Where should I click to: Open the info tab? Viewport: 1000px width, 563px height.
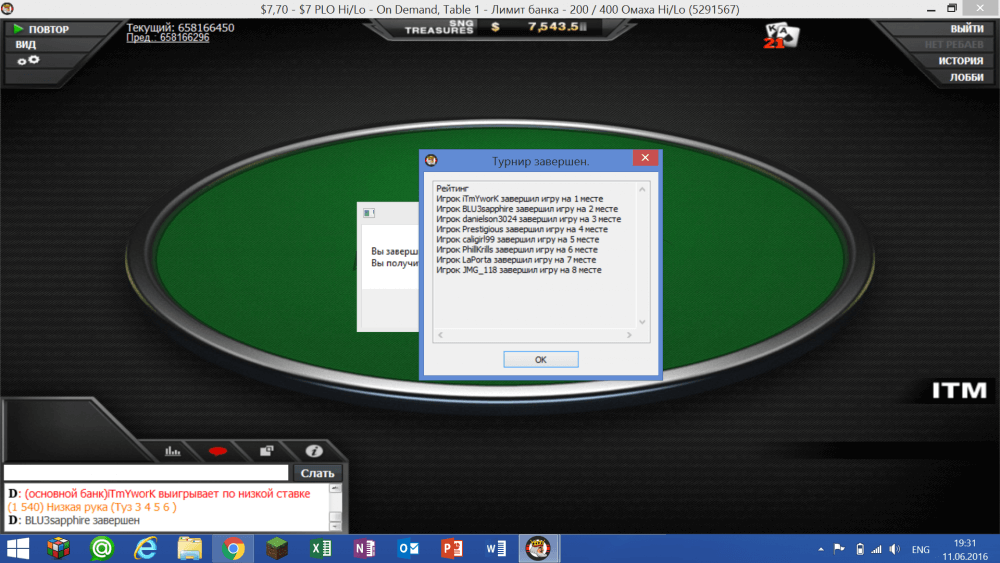coord(314,451)
